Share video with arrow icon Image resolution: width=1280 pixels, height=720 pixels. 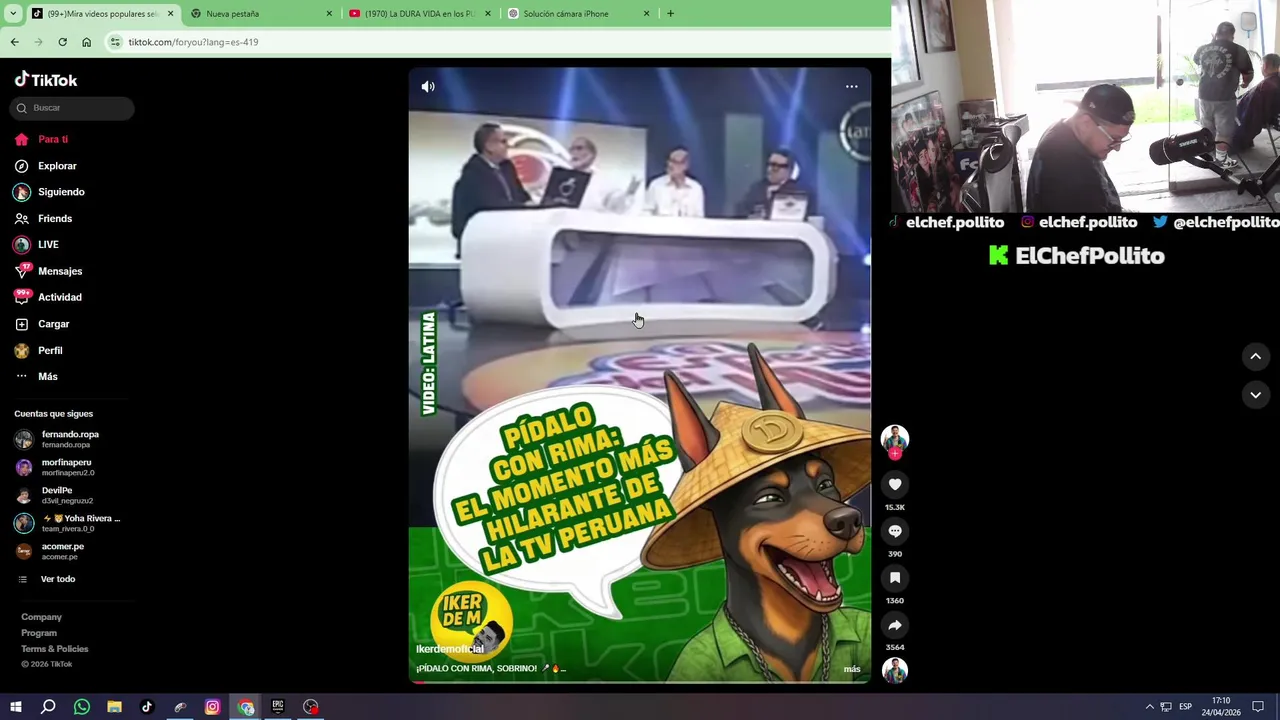click(x=895, y=625)
